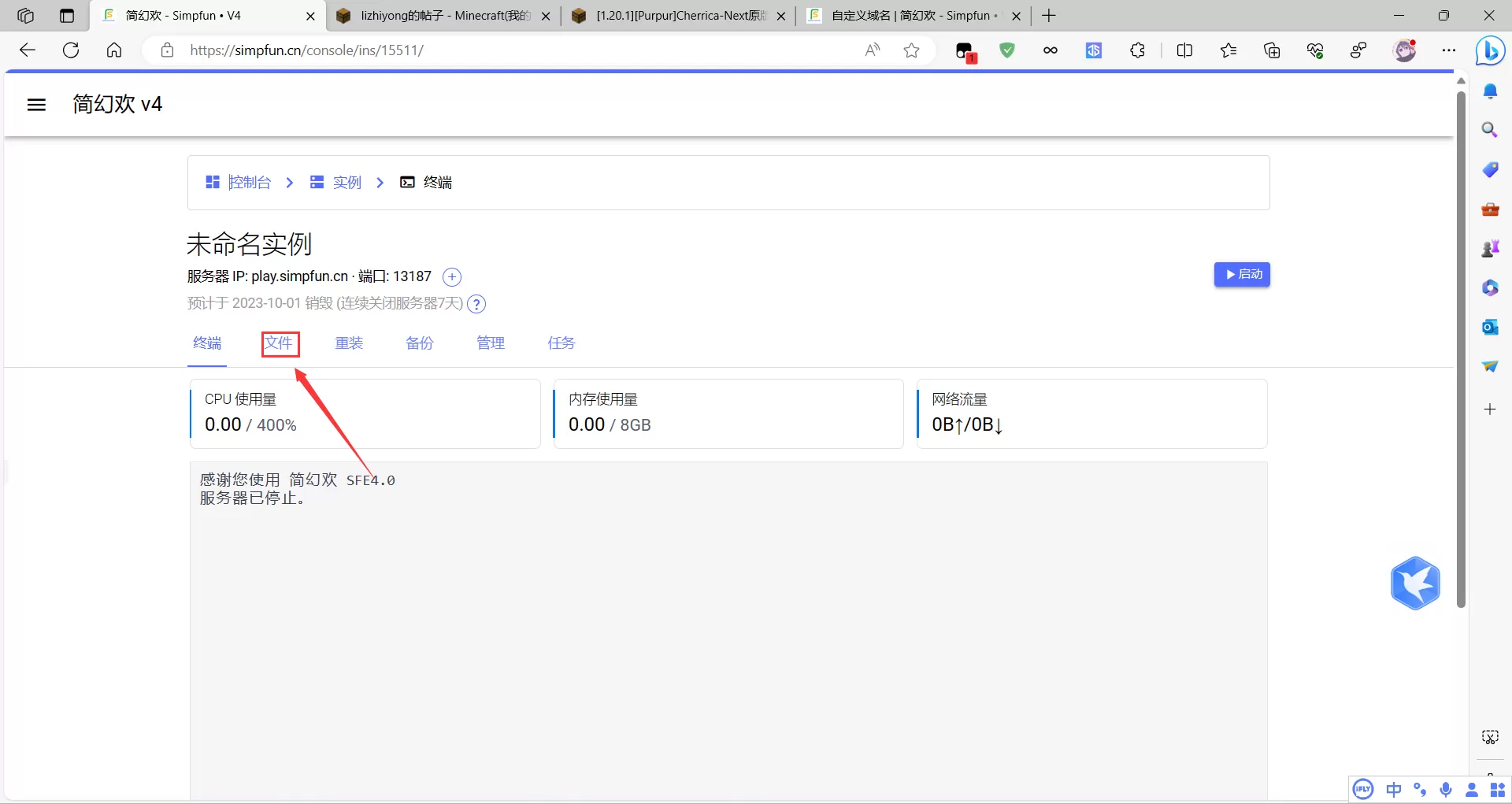Image resolution: width=1512 pixels, height=804 pixels.
Task: Open the workspaces icon
Action: point(25,16)
